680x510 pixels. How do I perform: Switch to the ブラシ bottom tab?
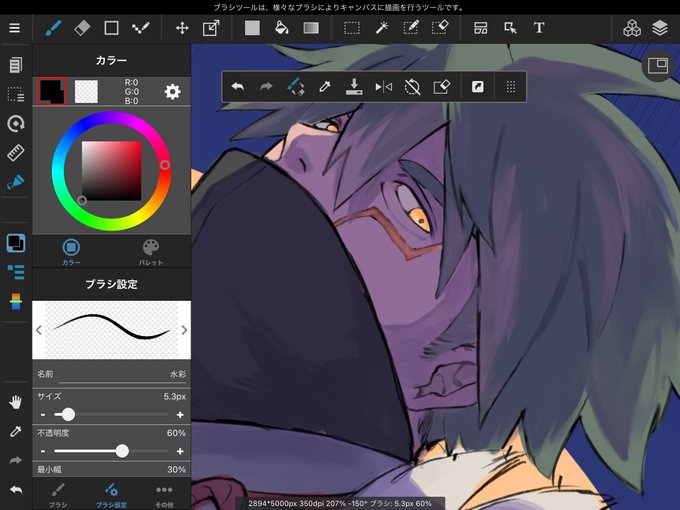[x=58, y=495]
